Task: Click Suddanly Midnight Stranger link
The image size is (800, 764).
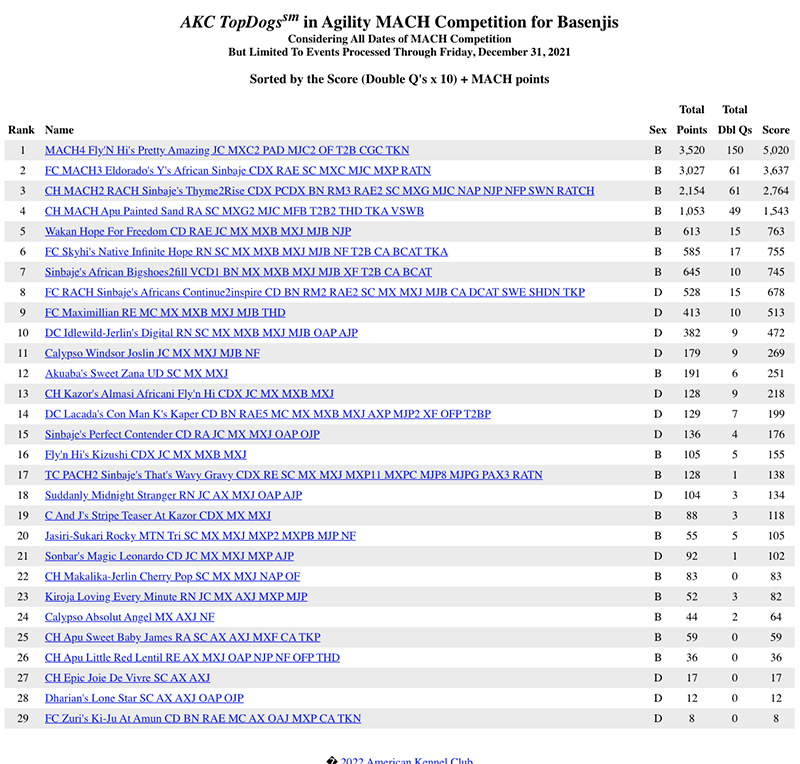Action: [x=173, y=495]
